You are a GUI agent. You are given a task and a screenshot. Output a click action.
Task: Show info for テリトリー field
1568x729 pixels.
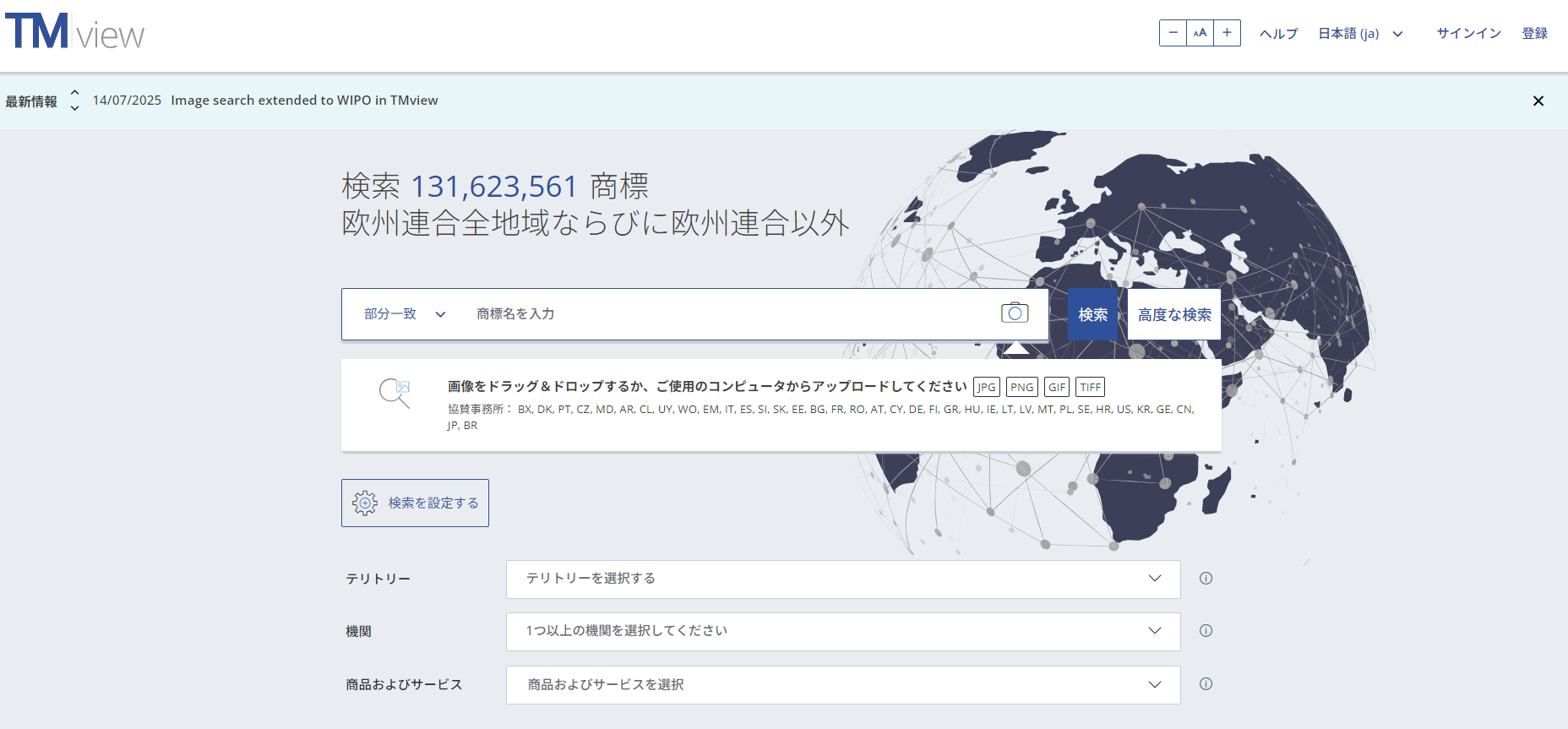[x=1206, y=579]
